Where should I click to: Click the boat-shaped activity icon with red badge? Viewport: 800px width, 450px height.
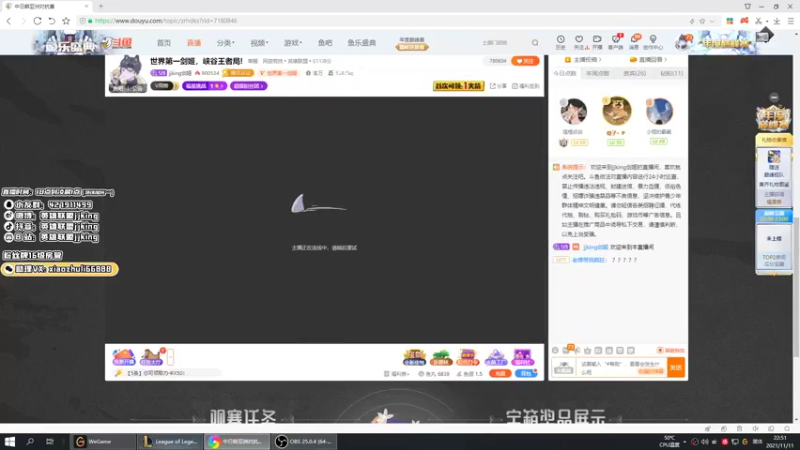(151, 357)
